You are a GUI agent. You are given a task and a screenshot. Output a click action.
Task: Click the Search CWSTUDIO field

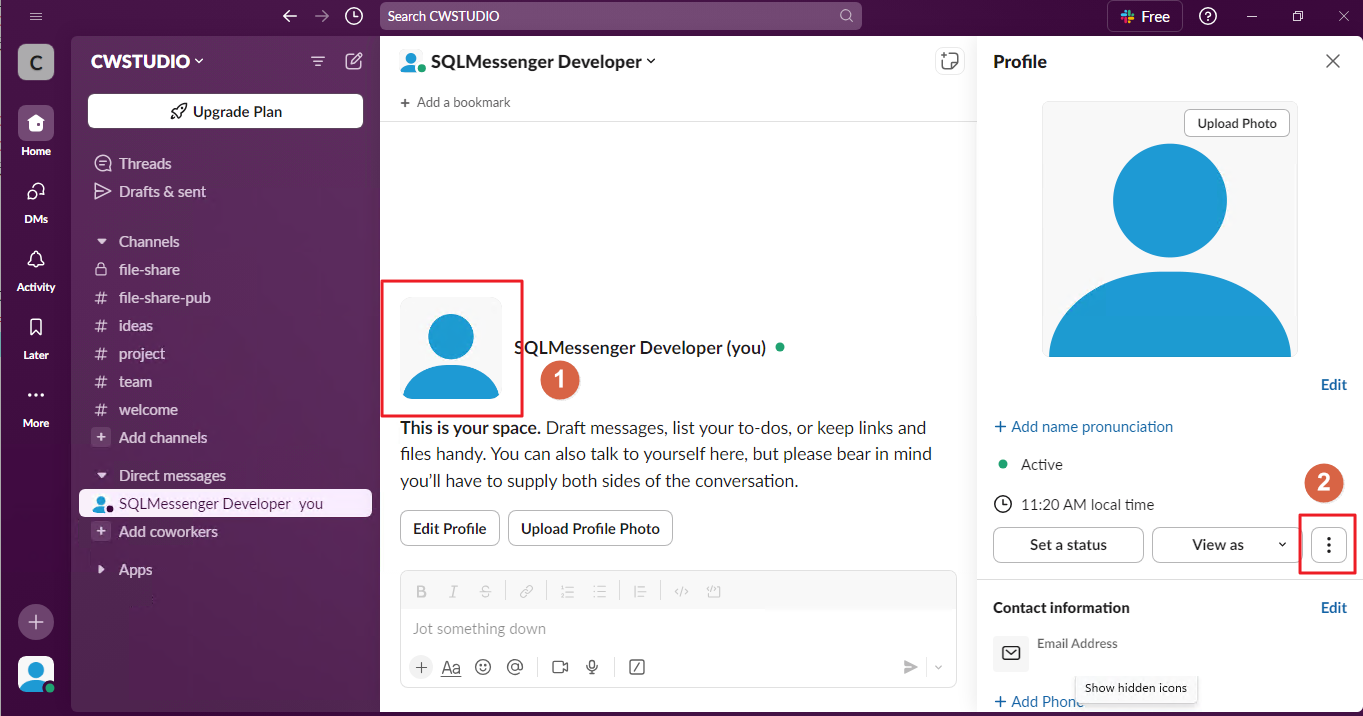pos(620,16)
